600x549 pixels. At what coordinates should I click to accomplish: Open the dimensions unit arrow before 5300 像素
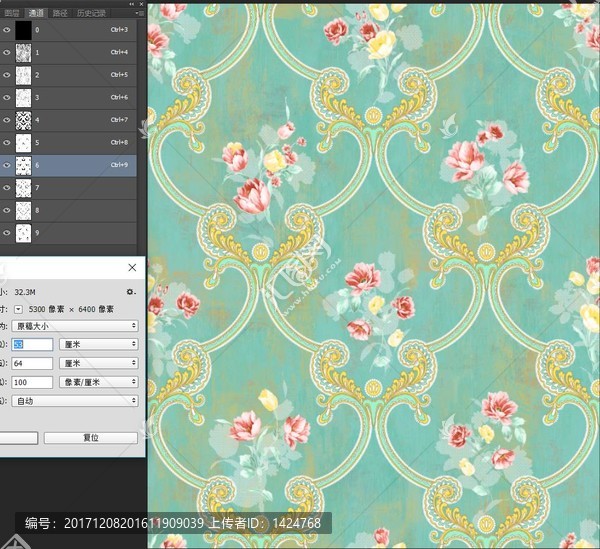tap(18, 309)
